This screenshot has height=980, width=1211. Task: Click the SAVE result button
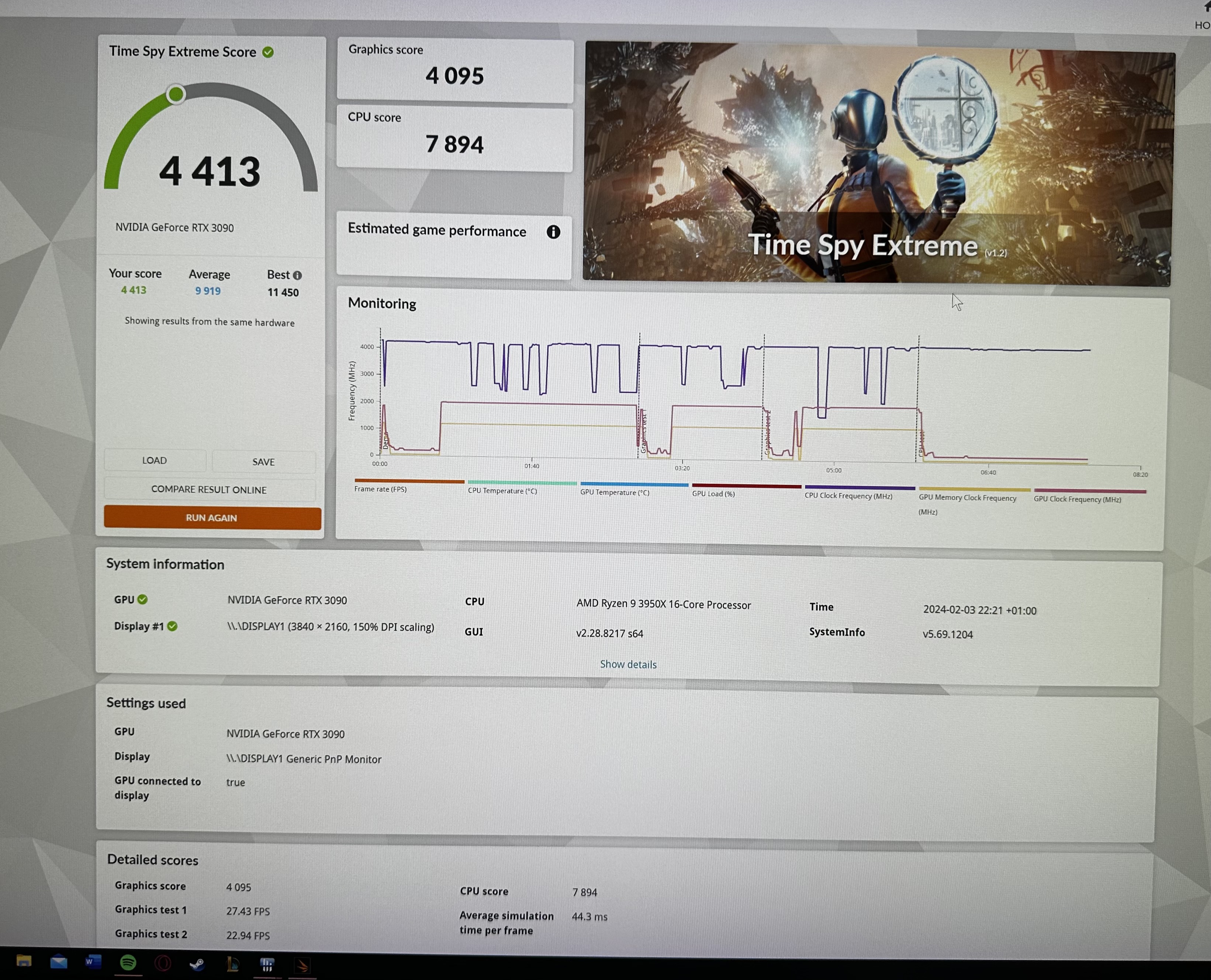(x=263, y=462)
